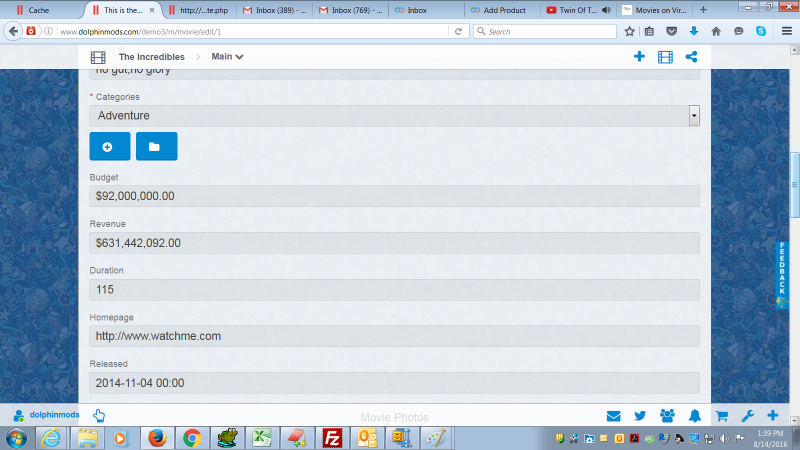800x450 pixels.
Task: Click the Skype icon in Firefox toolbar
Action: [761, 31]
